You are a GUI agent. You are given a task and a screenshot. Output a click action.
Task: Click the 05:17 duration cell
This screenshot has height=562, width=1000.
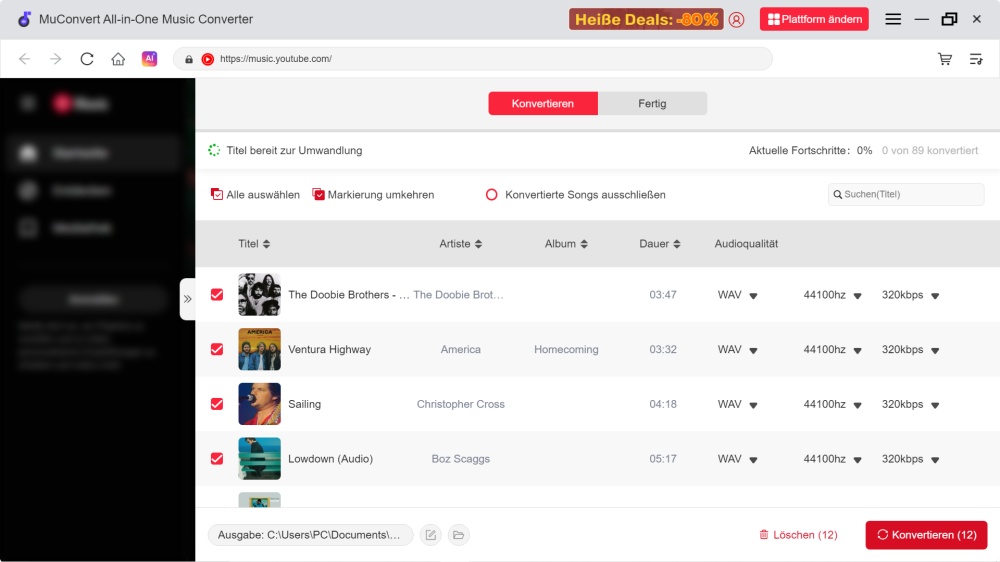tap(663, 459)
